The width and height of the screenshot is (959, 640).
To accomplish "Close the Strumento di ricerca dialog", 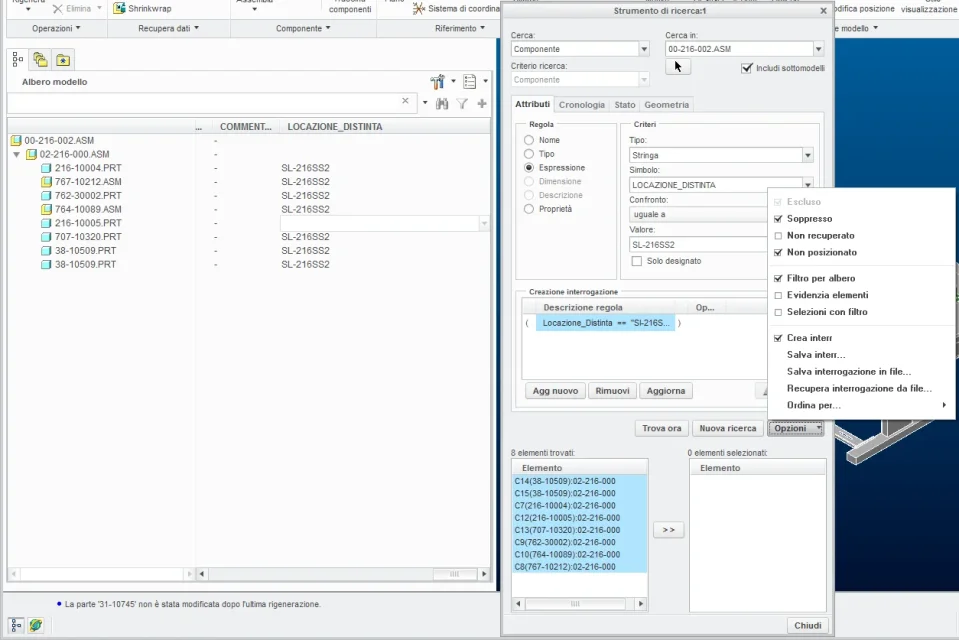I will (x=823, y=11).
